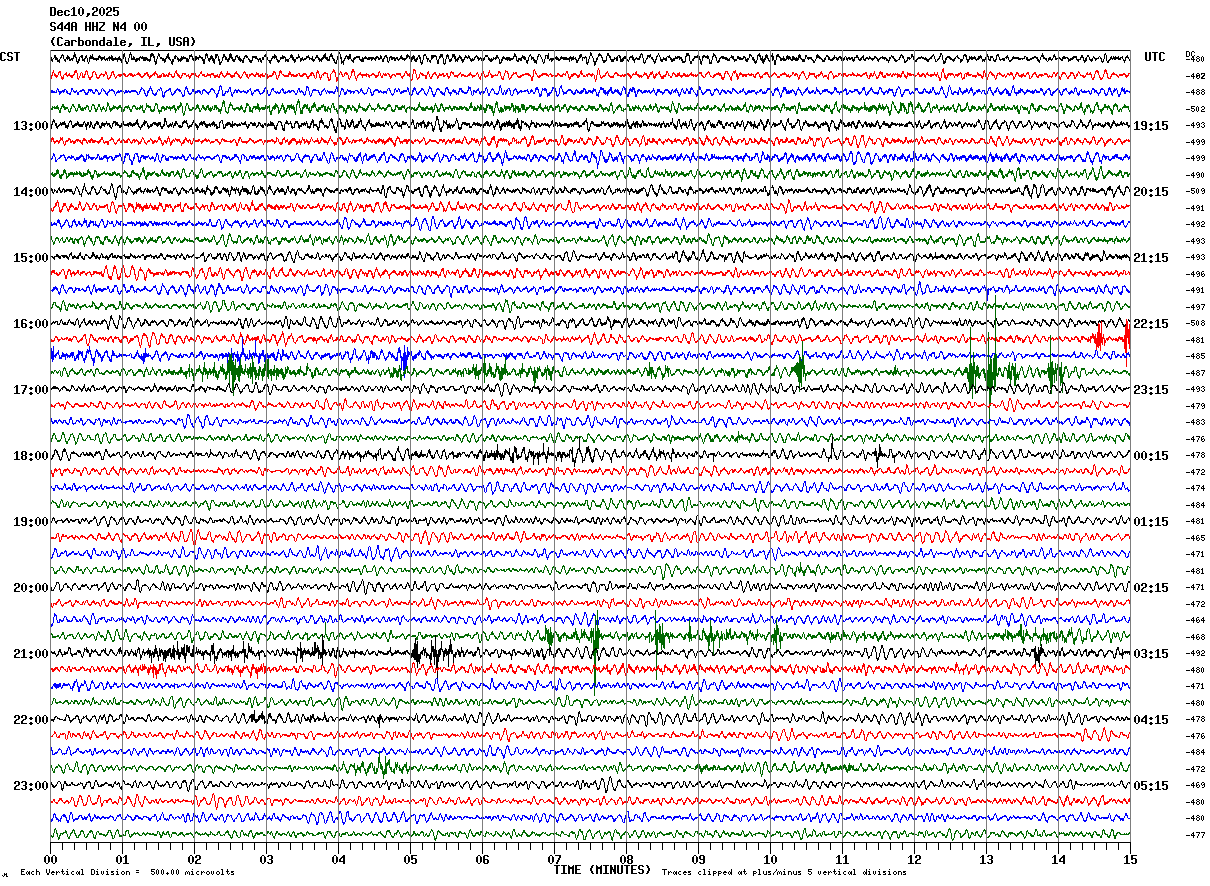1210x886 pixels.
Task: Click the CST timezone label
Action: coord(10,57)
